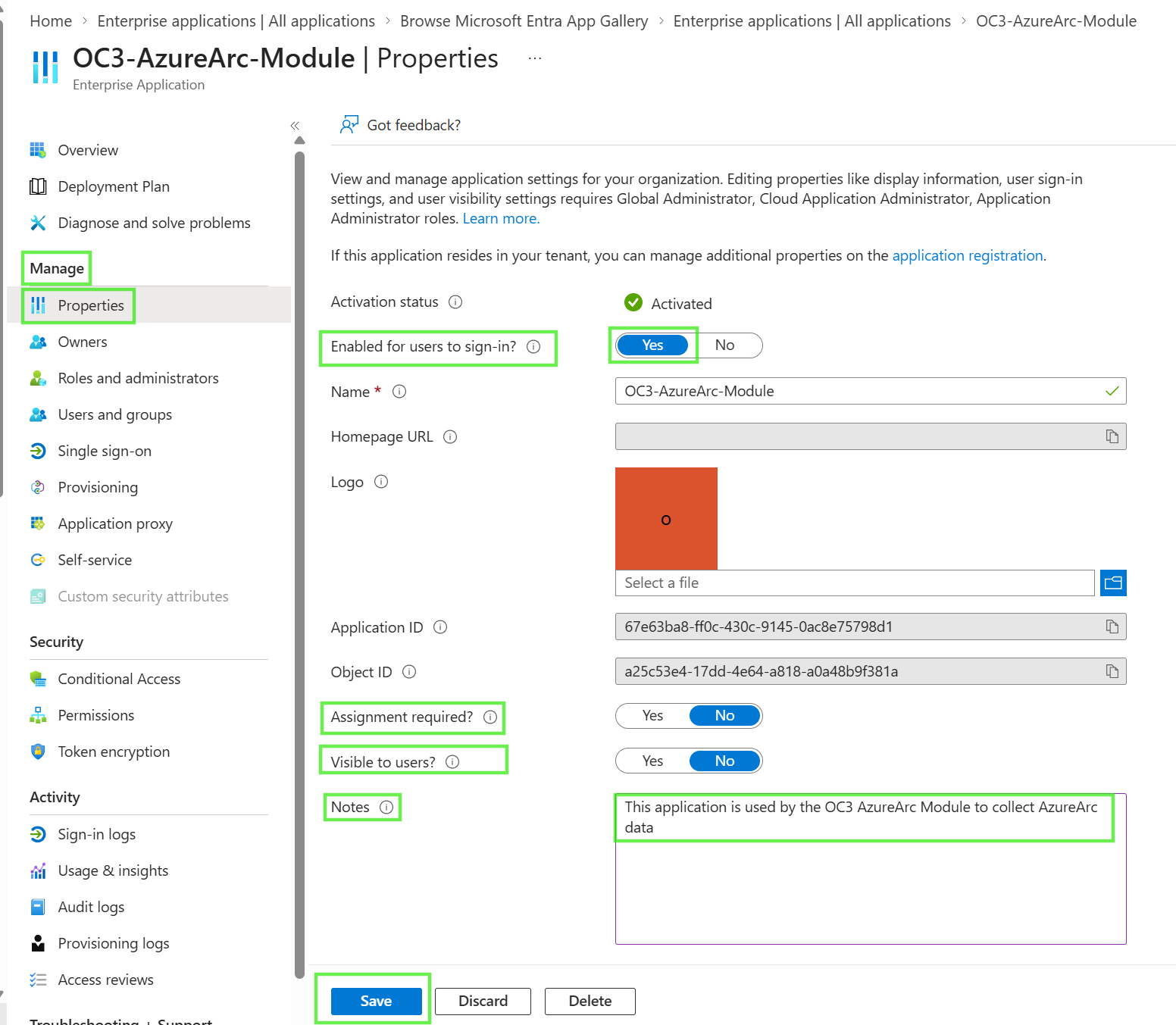Click the Provisioning logs person icon
This screenshot has height=1025, width=1176.
(38, 943)
